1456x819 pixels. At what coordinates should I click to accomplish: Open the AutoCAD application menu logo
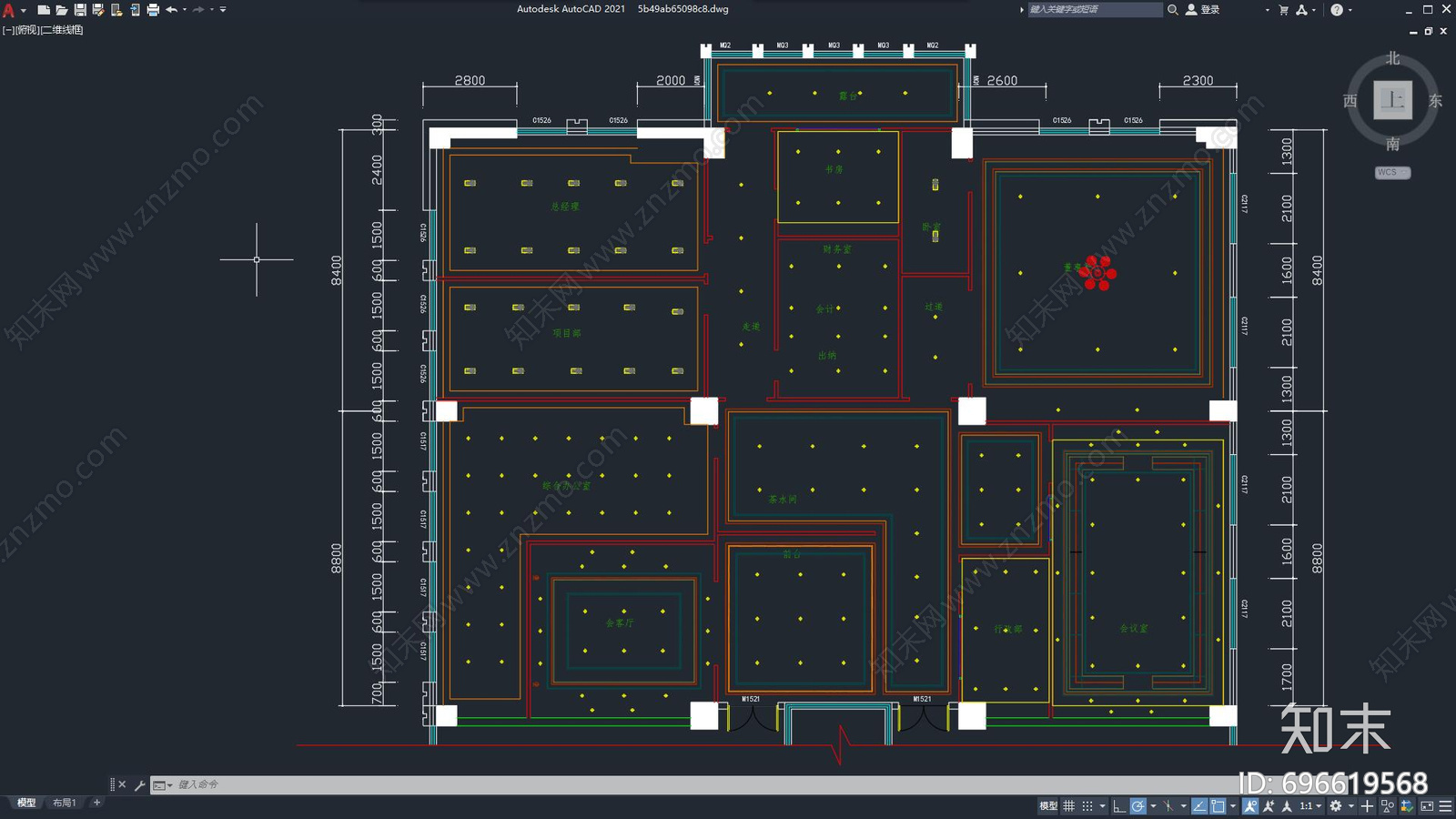coord(9,10)
